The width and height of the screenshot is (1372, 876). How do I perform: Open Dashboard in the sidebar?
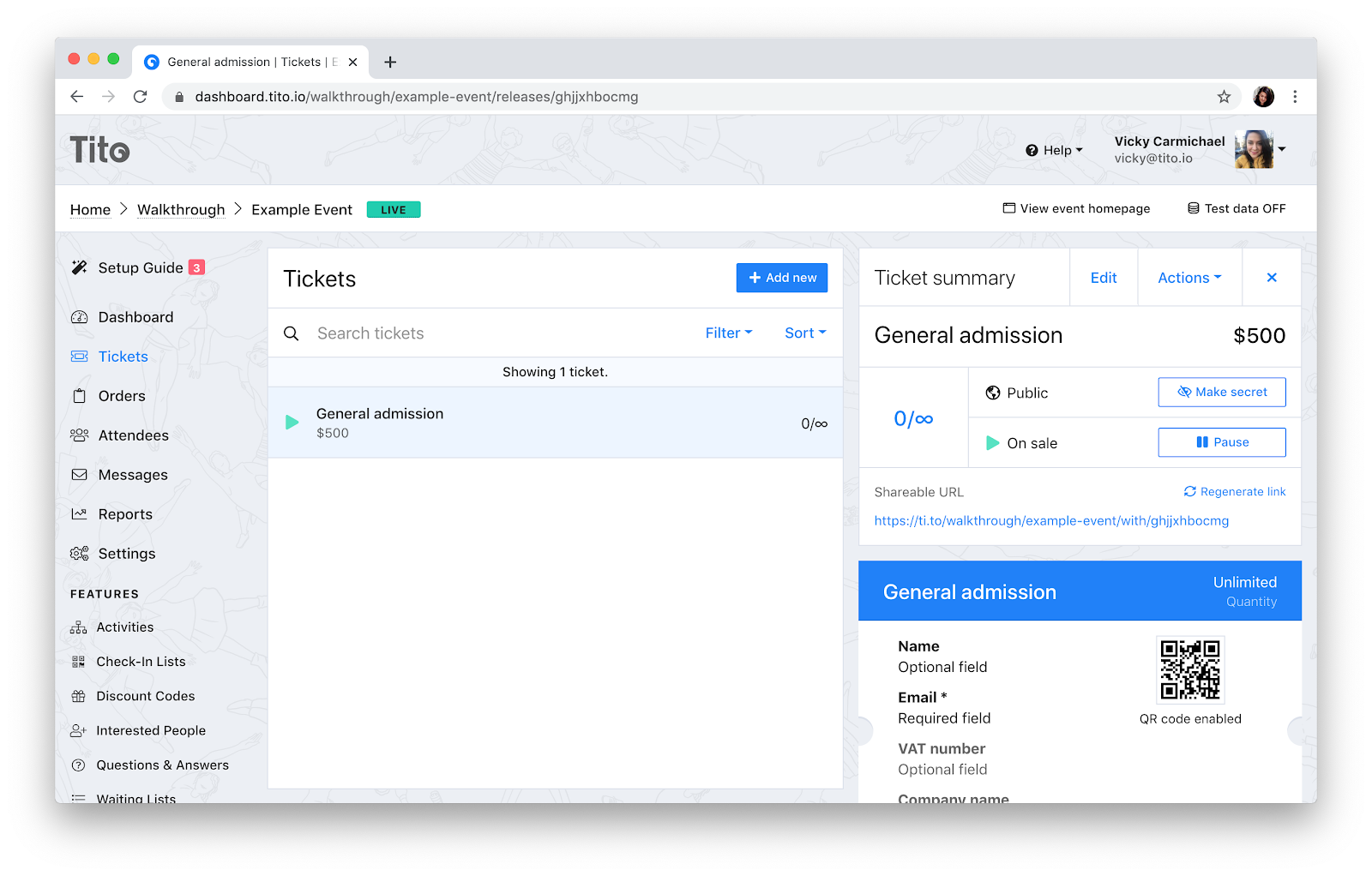click(x=135, y=317)
